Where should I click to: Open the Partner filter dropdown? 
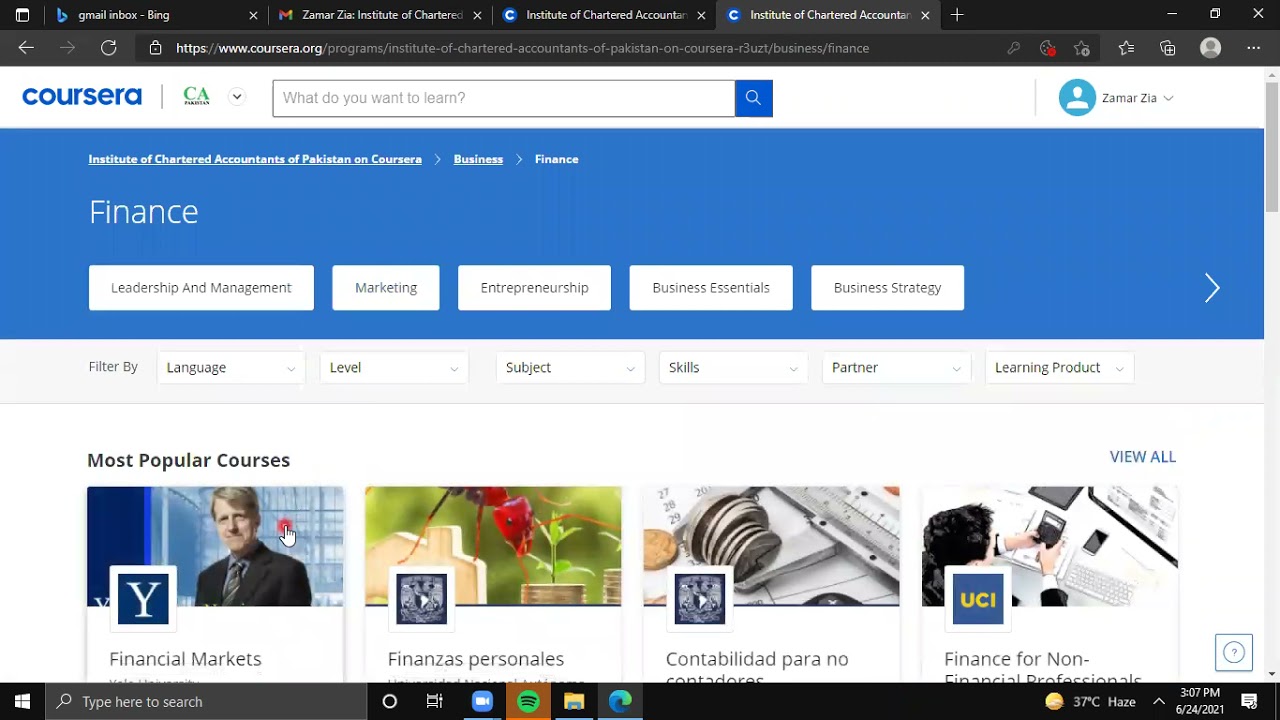point(896,368)
